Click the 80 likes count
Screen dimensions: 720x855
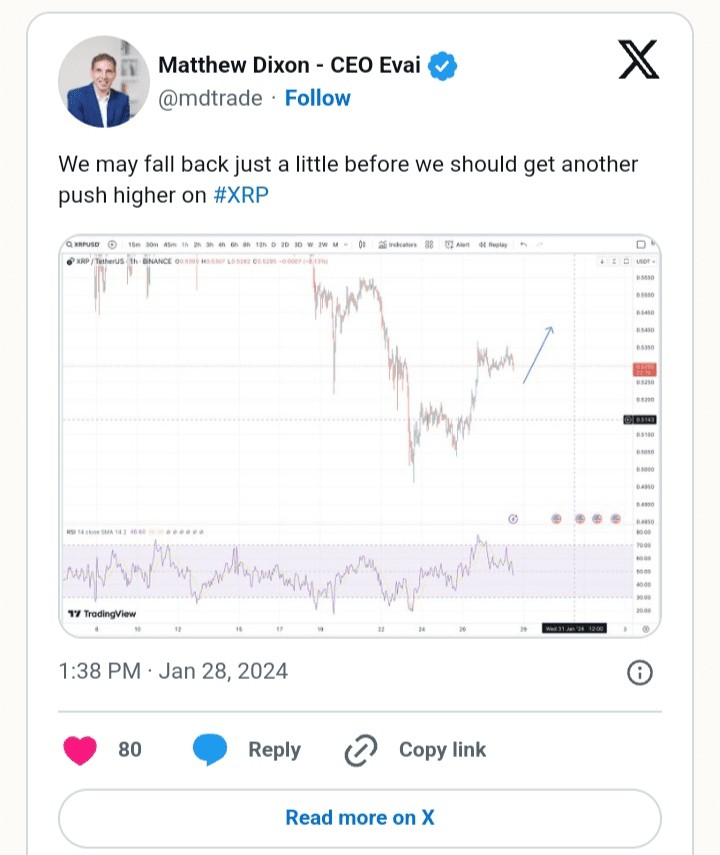point(130,750)
